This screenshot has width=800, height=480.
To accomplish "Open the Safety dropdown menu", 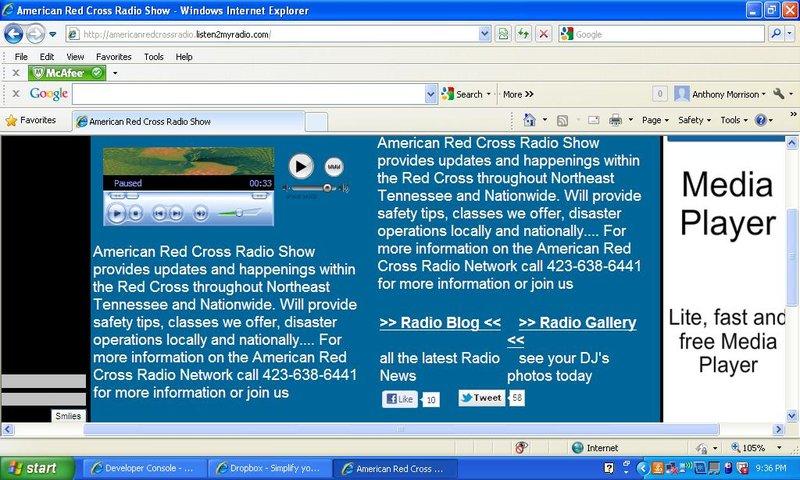I will pos(694,120).
